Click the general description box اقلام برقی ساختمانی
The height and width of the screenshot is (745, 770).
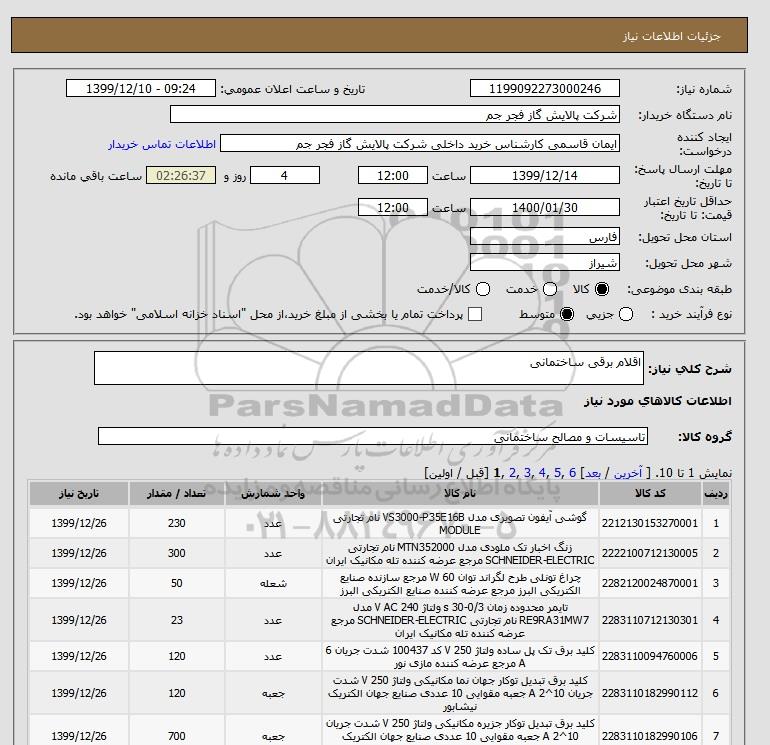[369, 368]
